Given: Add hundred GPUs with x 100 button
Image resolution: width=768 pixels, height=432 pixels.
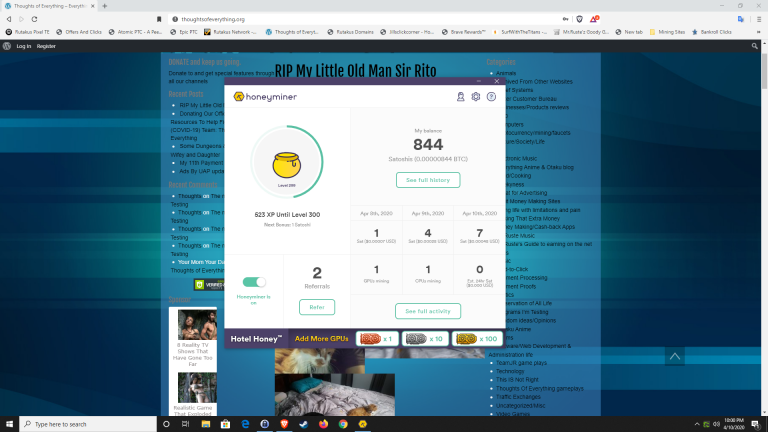Looking at the screenshot, I should click(x=476, y=338).
